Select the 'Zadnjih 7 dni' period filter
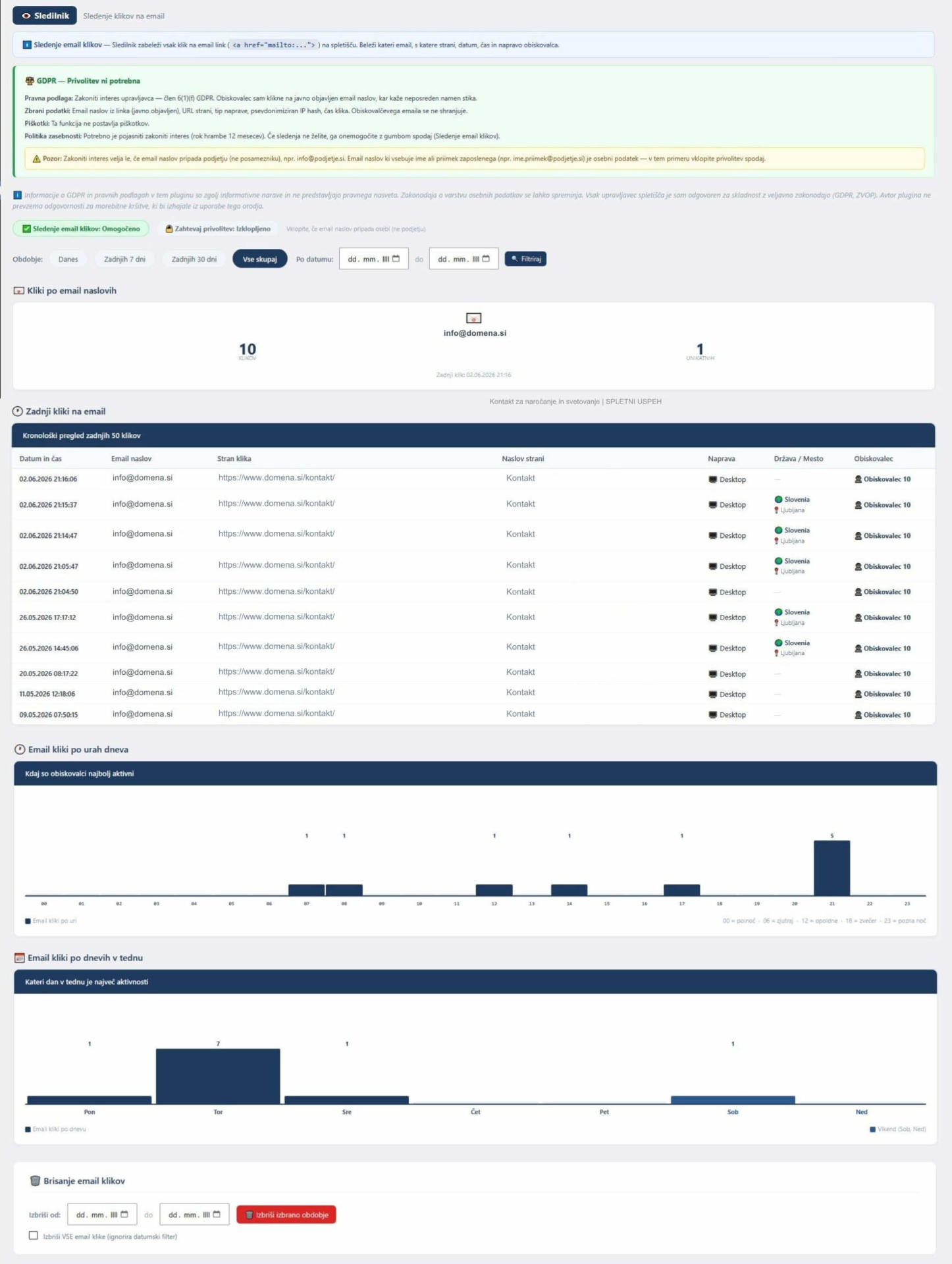Screen dimensions: 952x1264 (x=124, y=259)
